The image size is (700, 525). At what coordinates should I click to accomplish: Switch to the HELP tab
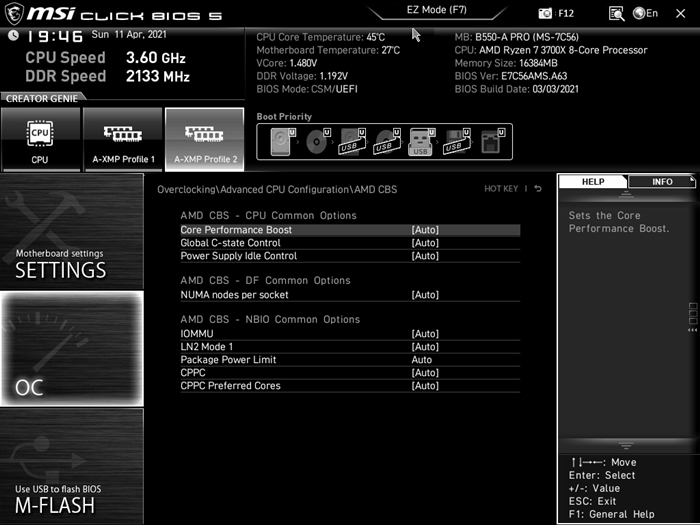click(x=593, y=182)
